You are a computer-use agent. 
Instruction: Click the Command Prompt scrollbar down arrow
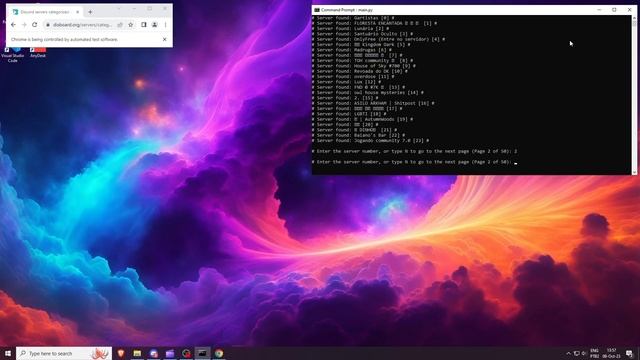[634, 172]
